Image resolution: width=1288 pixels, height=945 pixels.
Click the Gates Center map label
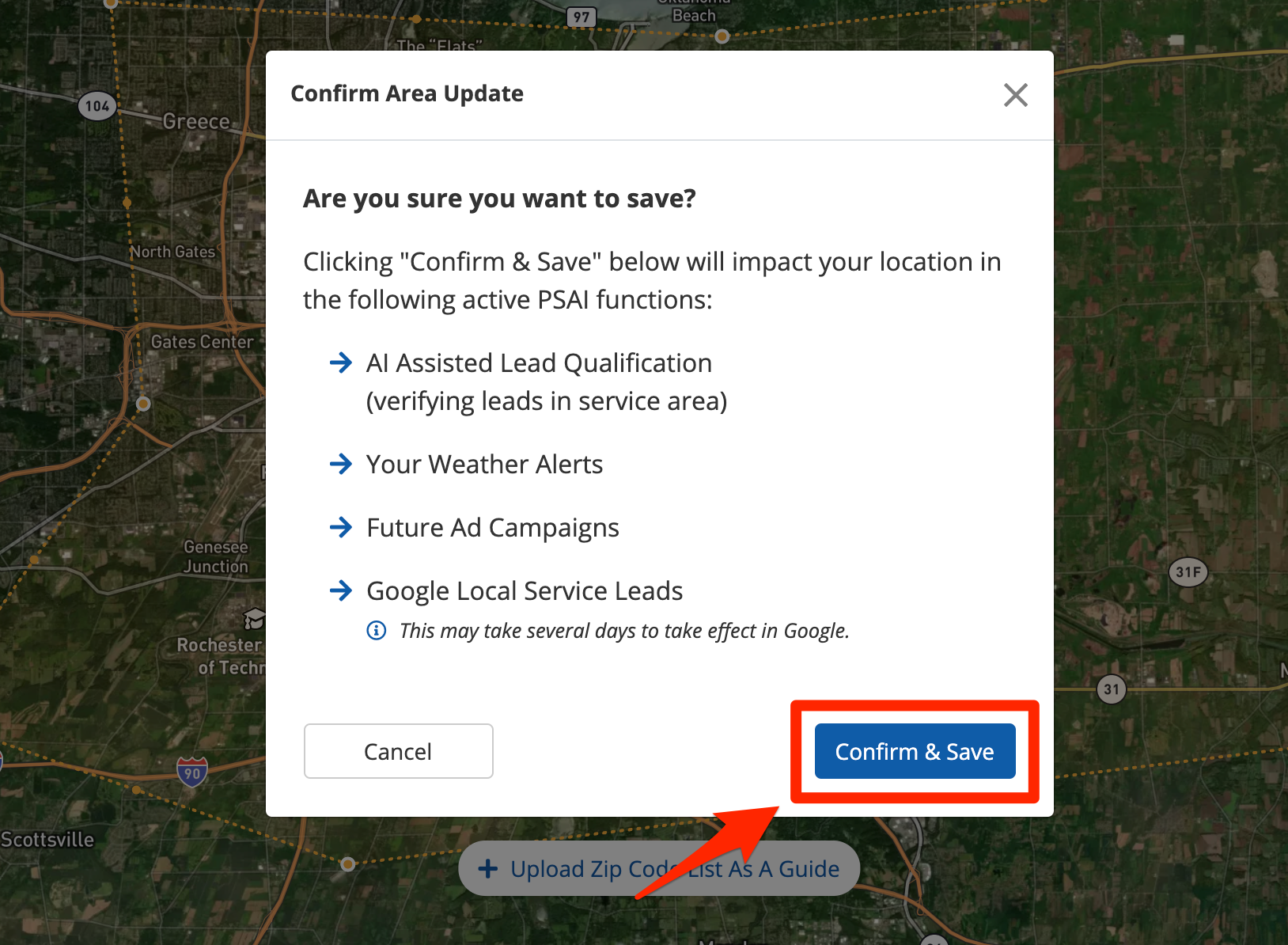click(203, 342)
